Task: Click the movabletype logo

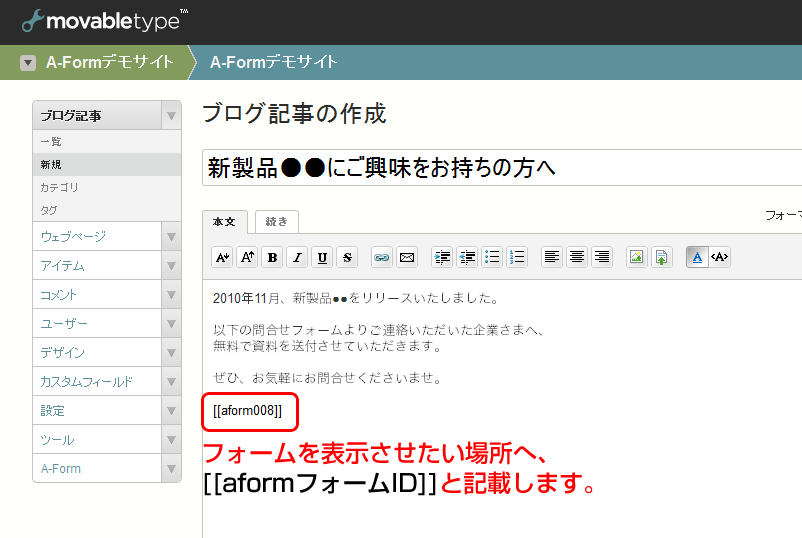Action: 104,21
